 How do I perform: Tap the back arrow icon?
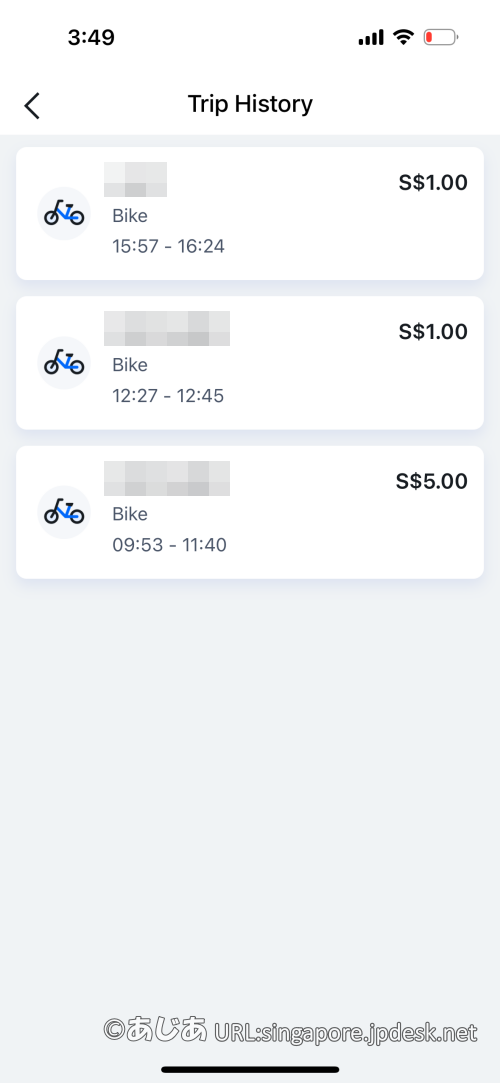coord(32,106)
